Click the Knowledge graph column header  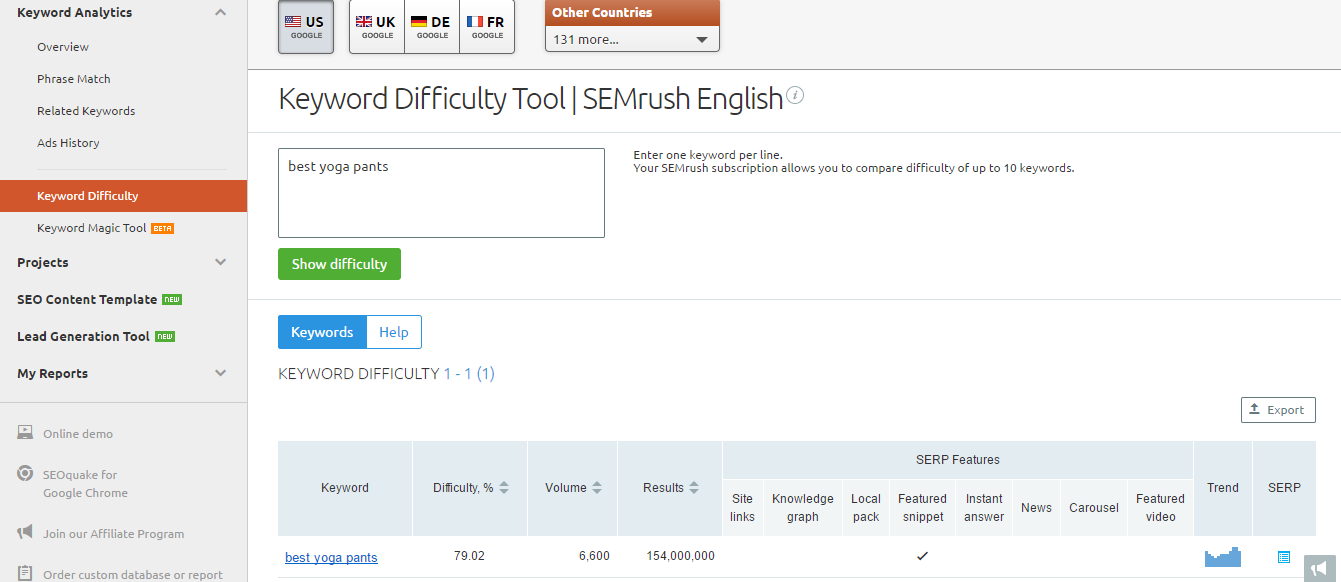(802, 507)
